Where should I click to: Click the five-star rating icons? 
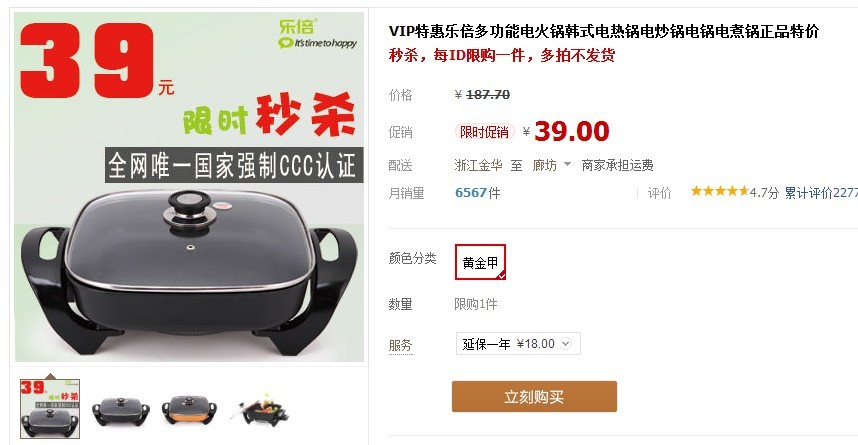point(720,191)
